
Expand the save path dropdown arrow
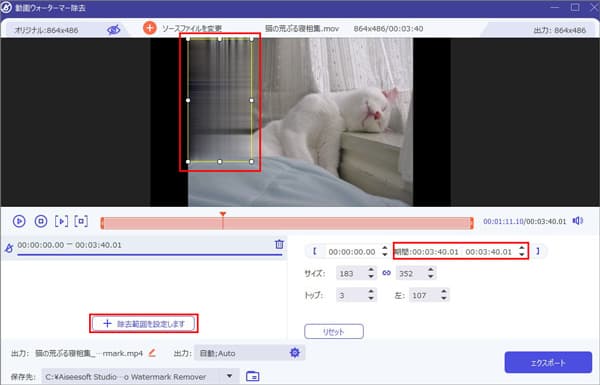pos(229,376)
